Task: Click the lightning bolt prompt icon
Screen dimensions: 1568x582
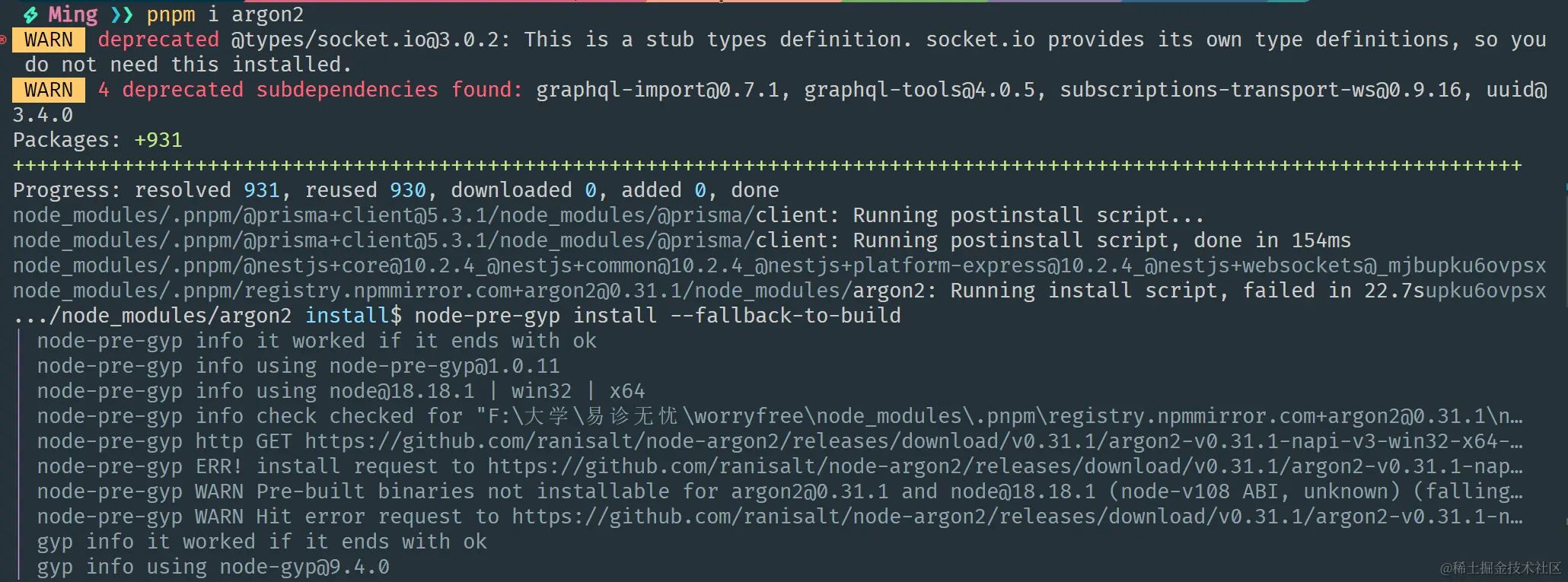Action: point(30,14)
